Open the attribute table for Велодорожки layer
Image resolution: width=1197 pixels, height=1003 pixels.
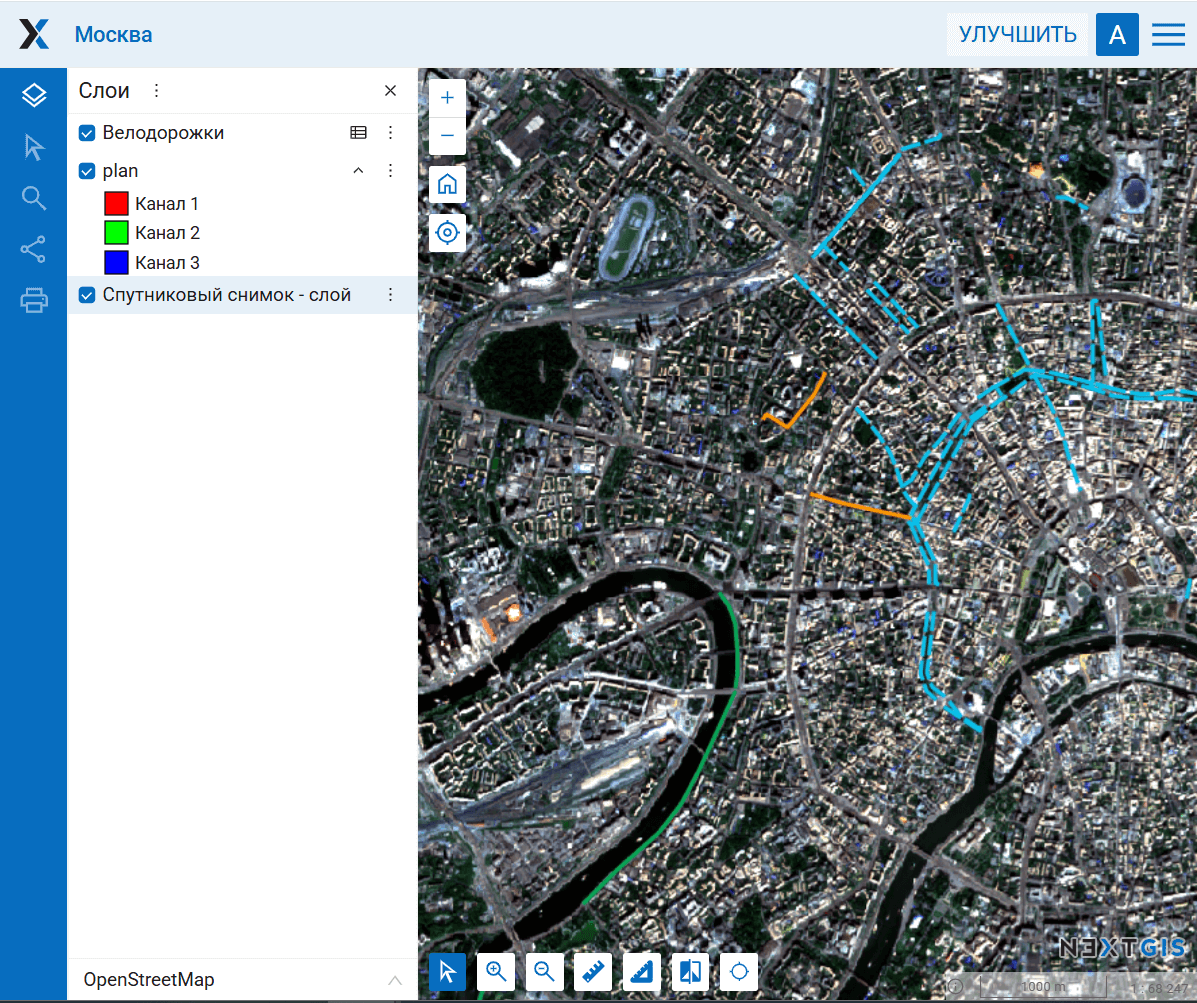point(358,132)
